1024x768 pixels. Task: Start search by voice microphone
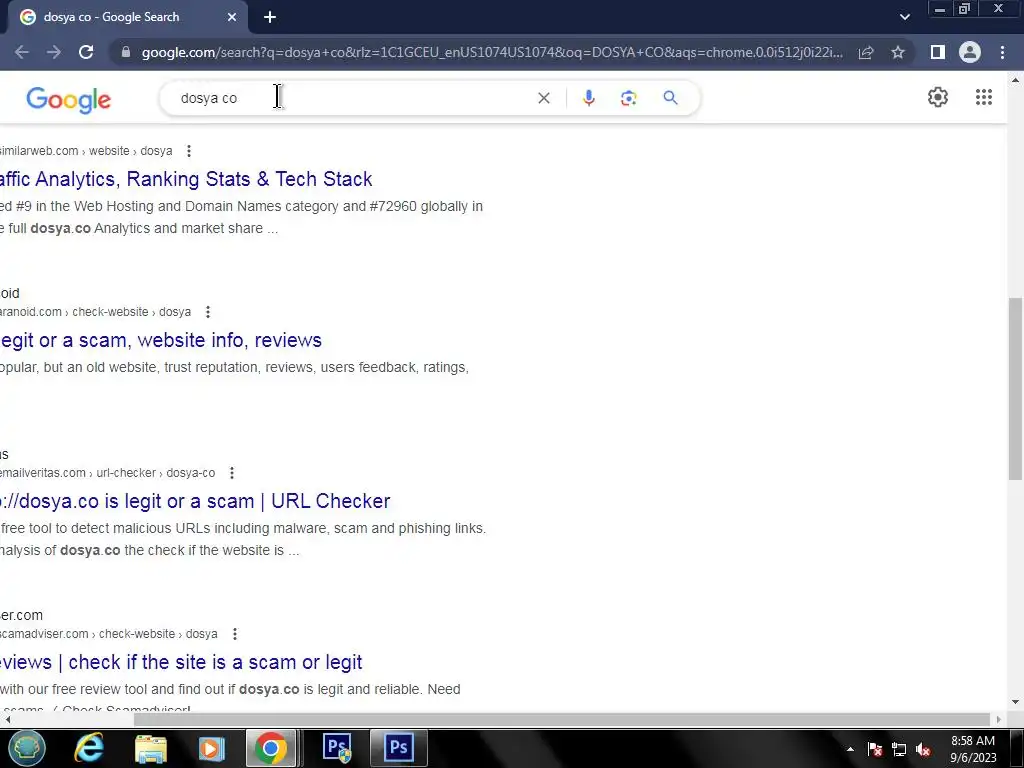click(588, 98)
